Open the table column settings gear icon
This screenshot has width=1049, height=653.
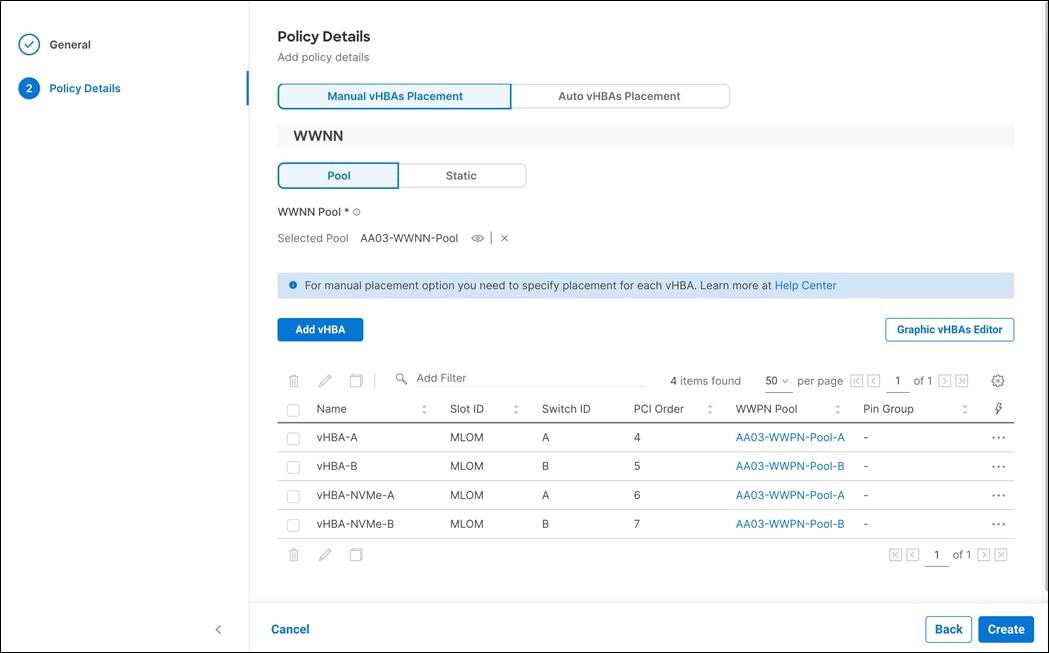[x=997, y=380]
